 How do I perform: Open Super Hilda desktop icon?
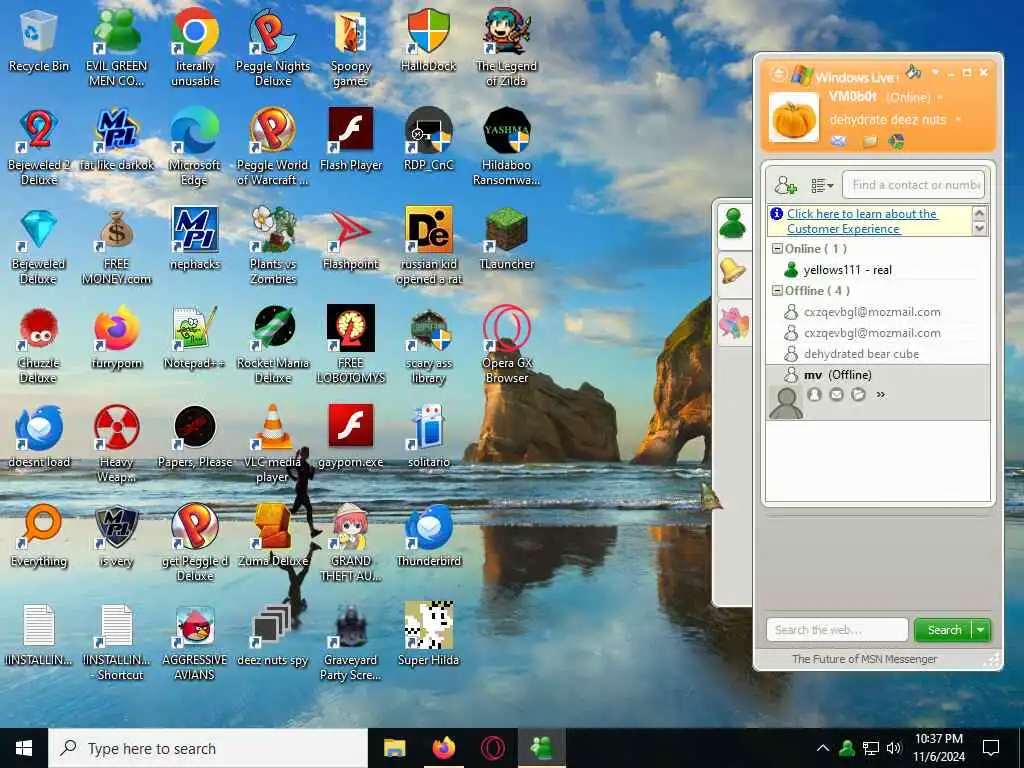click(x=428, y=635)
